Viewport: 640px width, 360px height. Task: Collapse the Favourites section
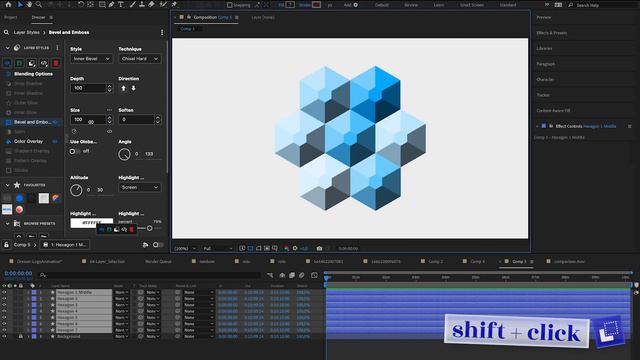(x=7, y=185)
